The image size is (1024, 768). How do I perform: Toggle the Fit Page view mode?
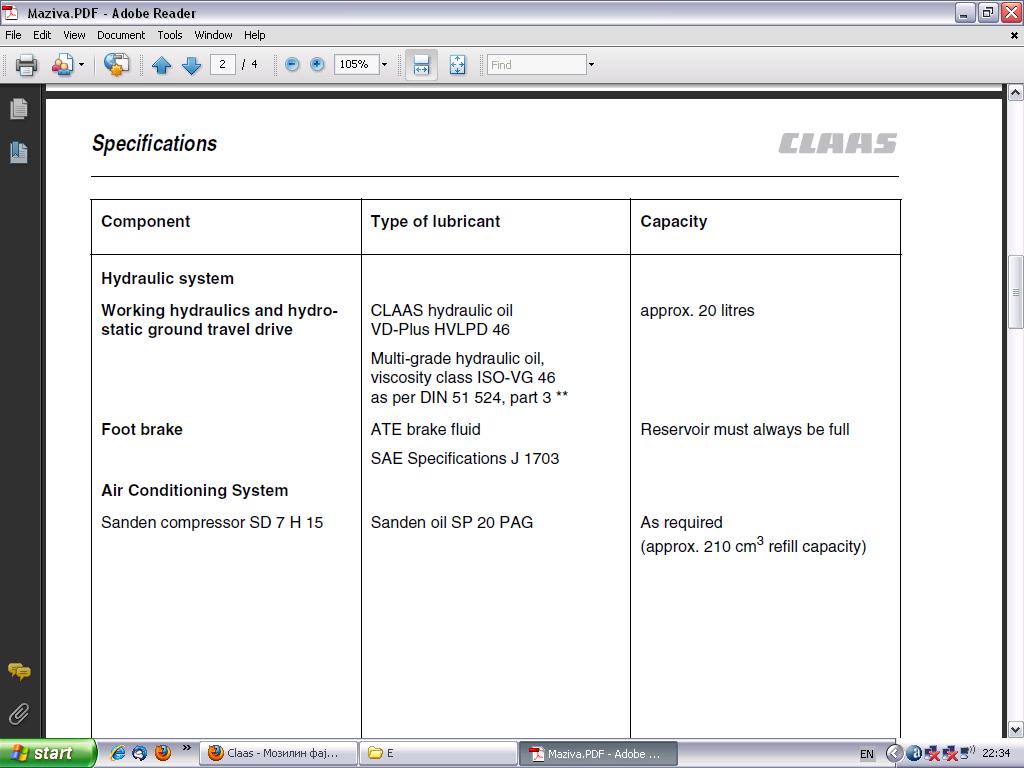point(458,65)
